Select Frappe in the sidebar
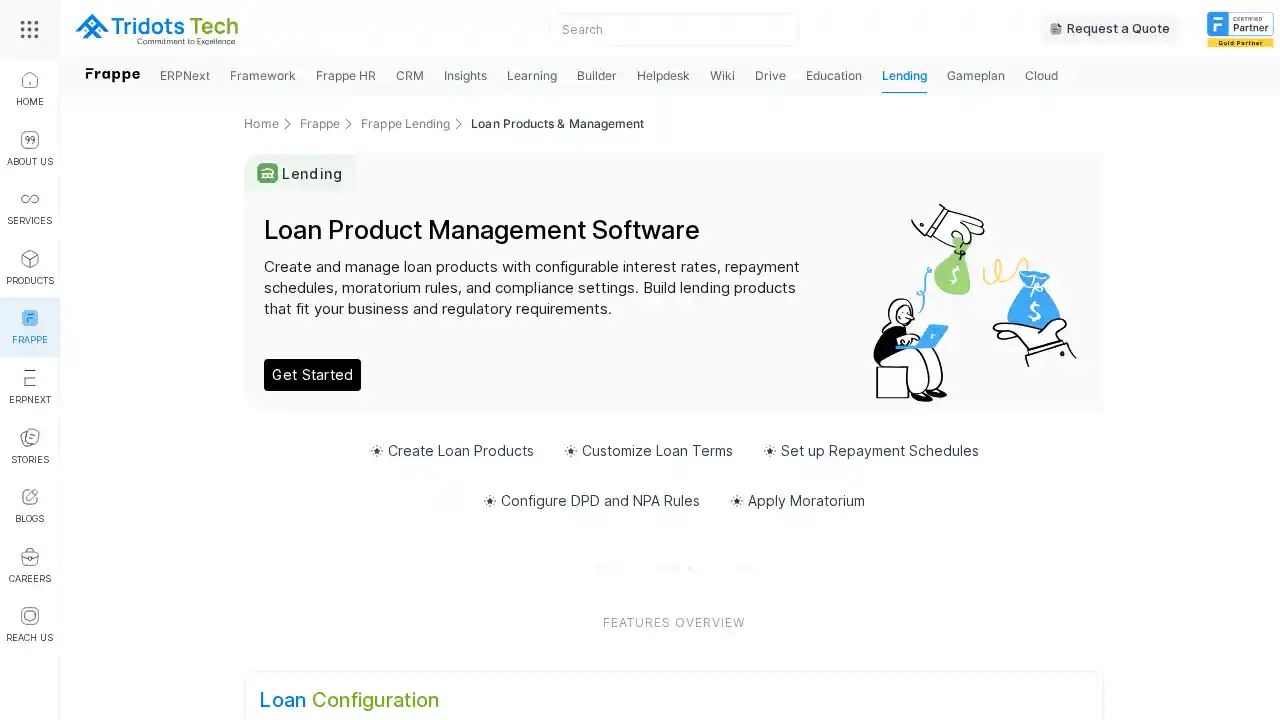This screenshot has height=720, width=1280. tap(30, 327)
